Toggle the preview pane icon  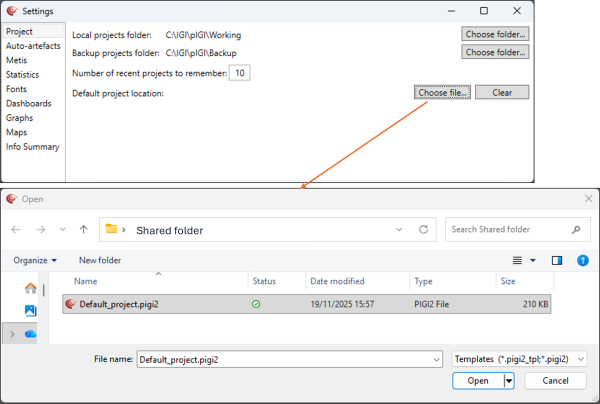pos(557,261)
